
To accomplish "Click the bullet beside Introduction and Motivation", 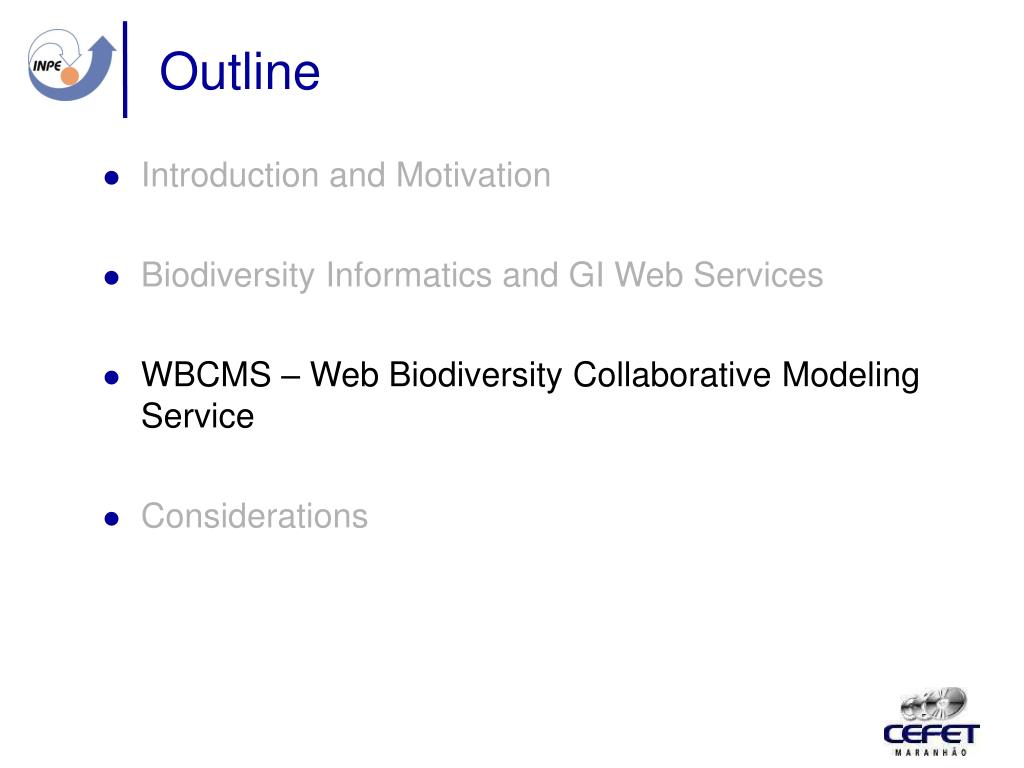I will pos(112,178).
